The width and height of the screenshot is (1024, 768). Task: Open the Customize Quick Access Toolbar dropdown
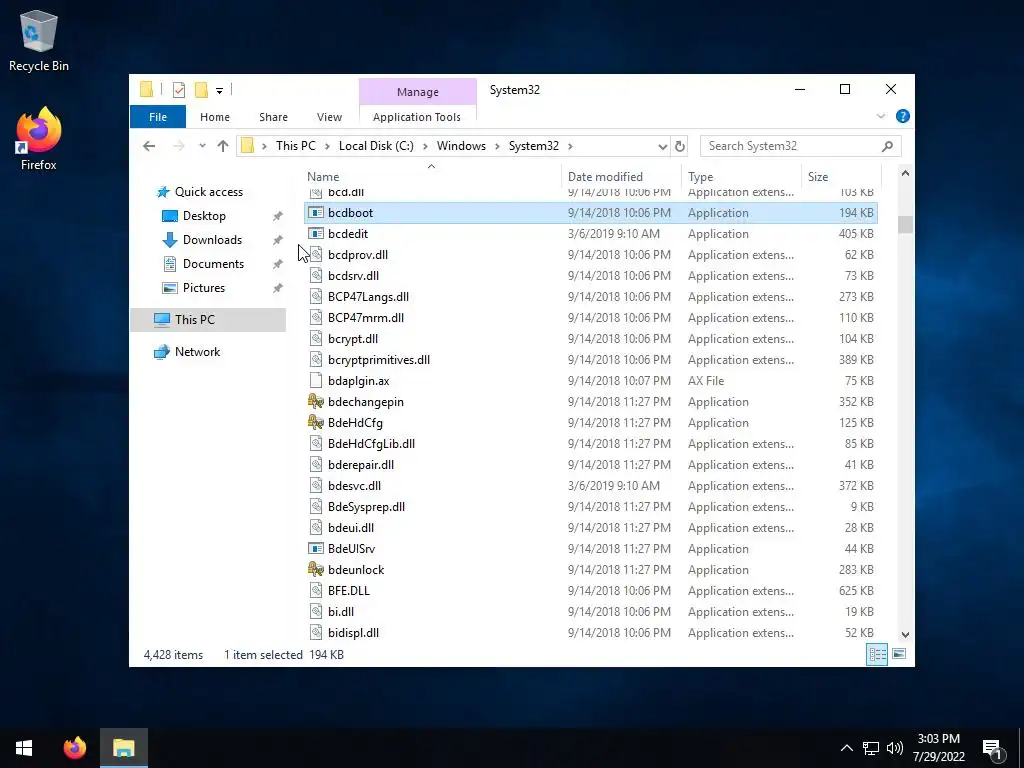[219, 91]
